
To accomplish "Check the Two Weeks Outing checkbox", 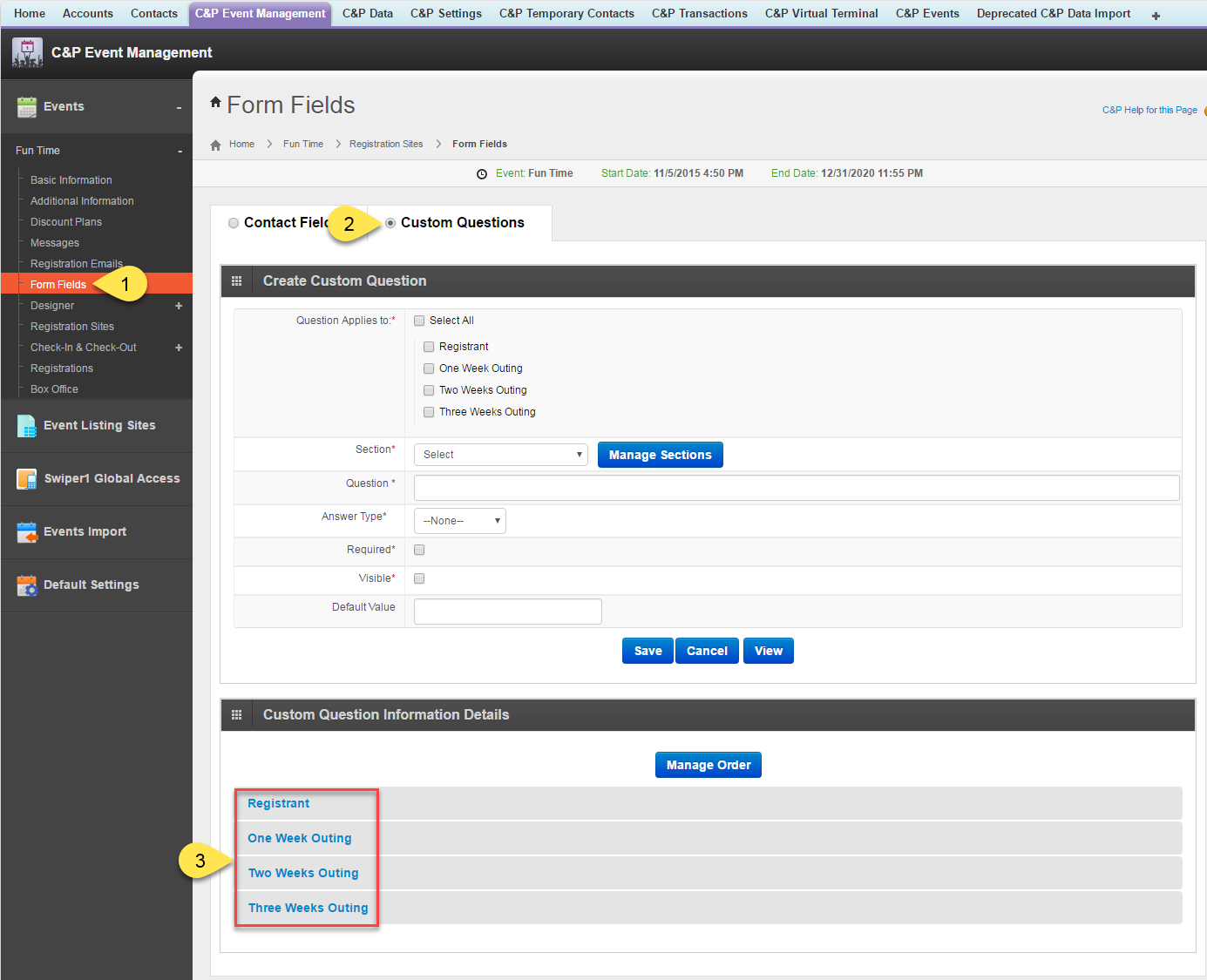I will pyautogui.click(x=429, y=390).
